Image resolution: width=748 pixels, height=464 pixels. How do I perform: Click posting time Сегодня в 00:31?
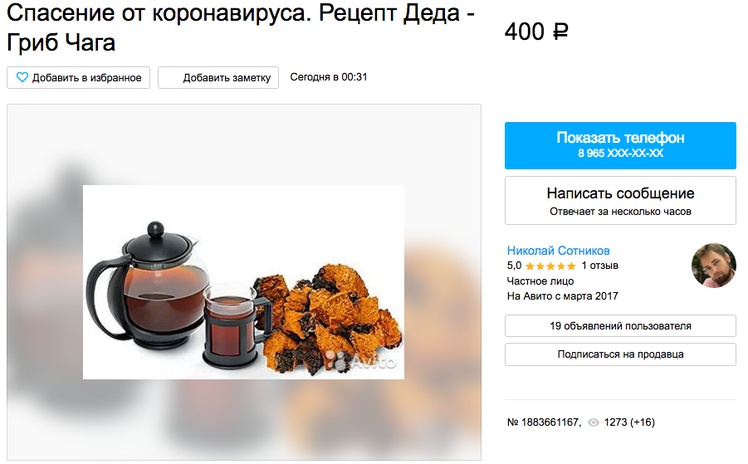click(x=329, y=77)
